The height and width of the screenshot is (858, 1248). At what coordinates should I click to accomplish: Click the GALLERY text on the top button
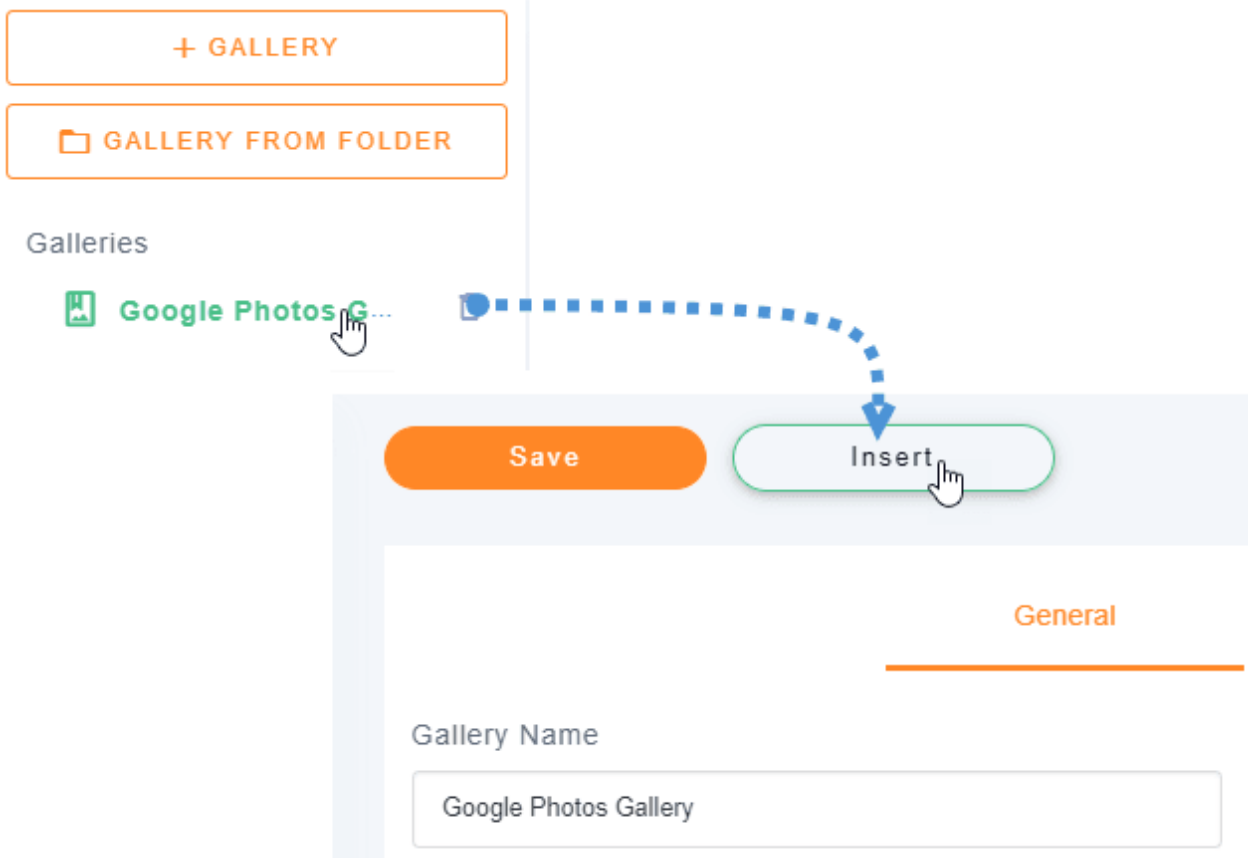(273, 48)
